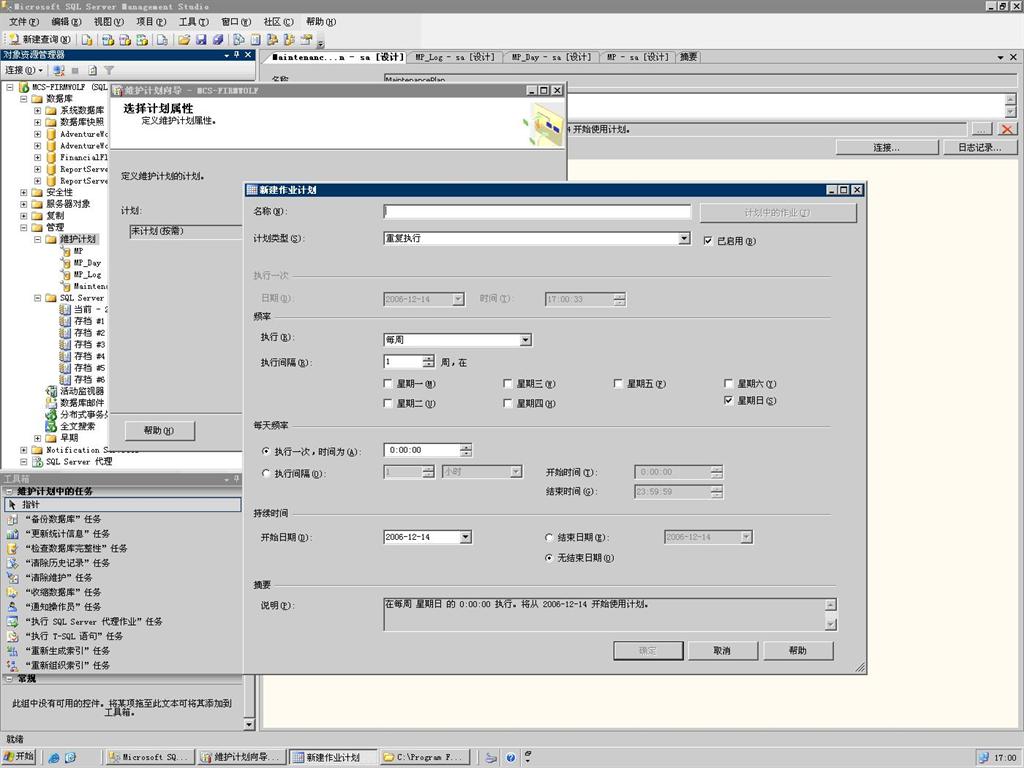Click 取消 button in 新建作业计划 dialog
Image resolution: width=1024 pixels, height=768 pixels.
722,650
